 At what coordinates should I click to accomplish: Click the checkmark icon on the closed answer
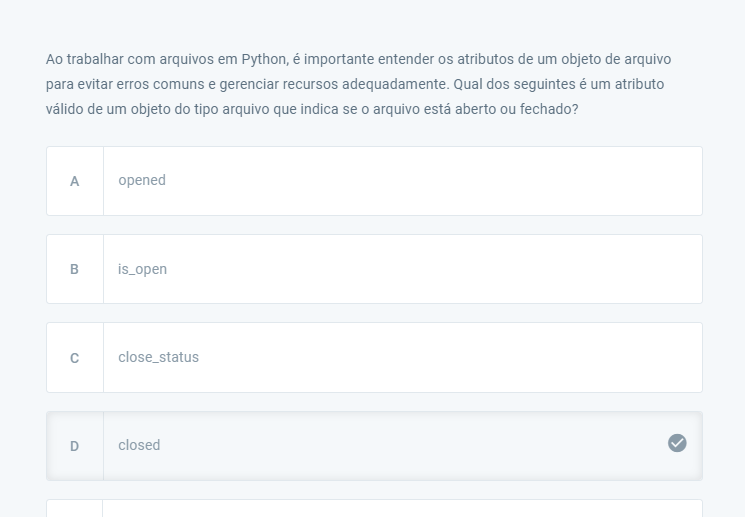(677, 443)
